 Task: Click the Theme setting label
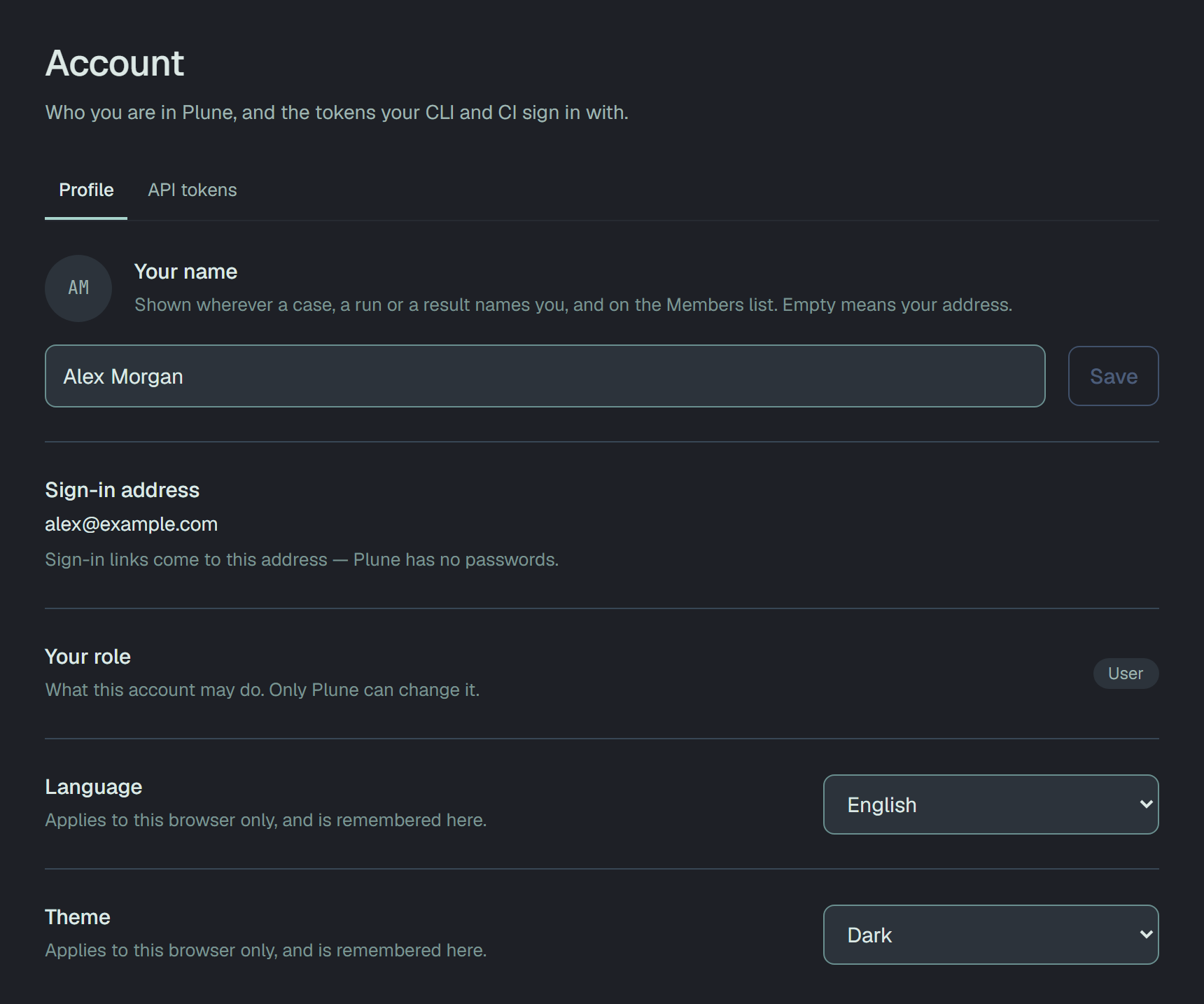pos(78,917)
